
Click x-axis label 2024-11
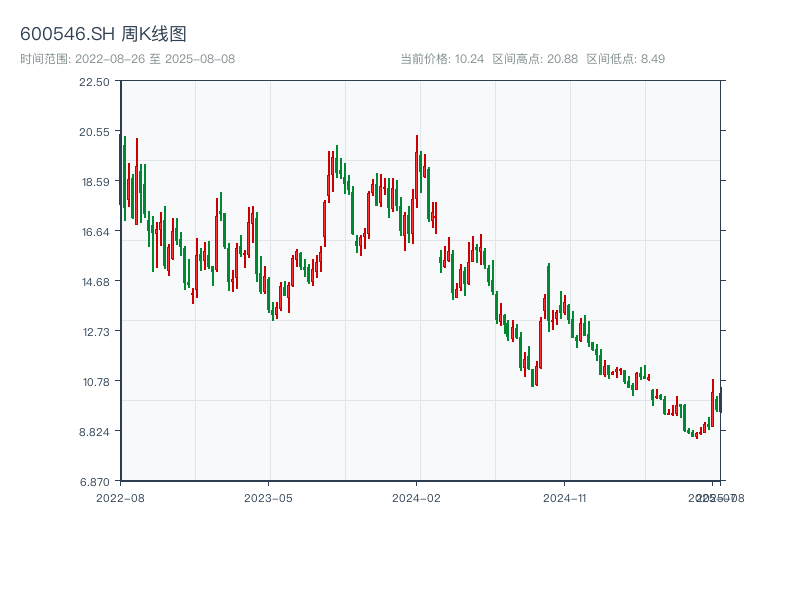click(x=564, y=498)
